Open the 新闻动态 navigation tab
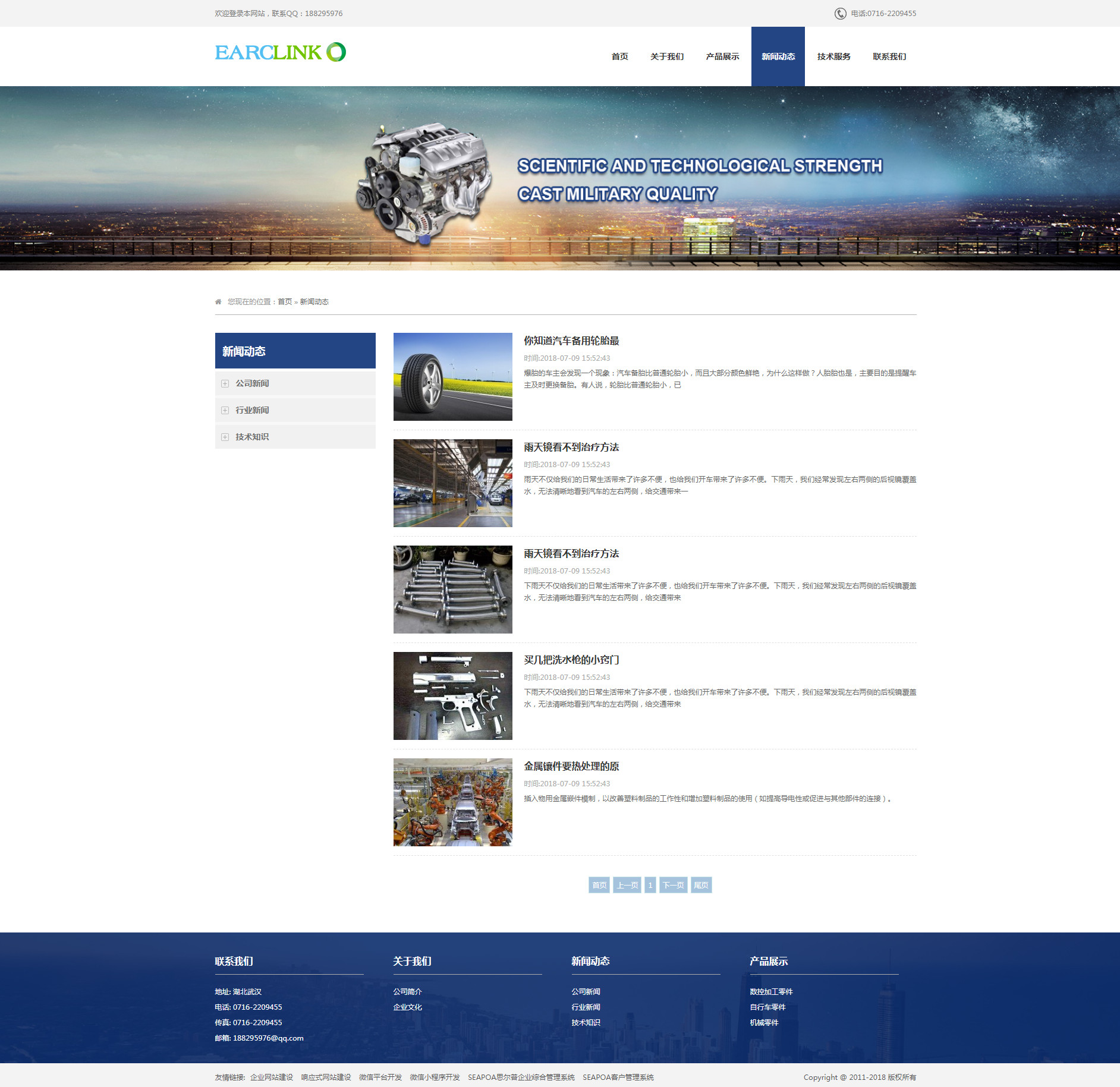This screenshot has width=1120, height=1087. (x=778, y=56)
